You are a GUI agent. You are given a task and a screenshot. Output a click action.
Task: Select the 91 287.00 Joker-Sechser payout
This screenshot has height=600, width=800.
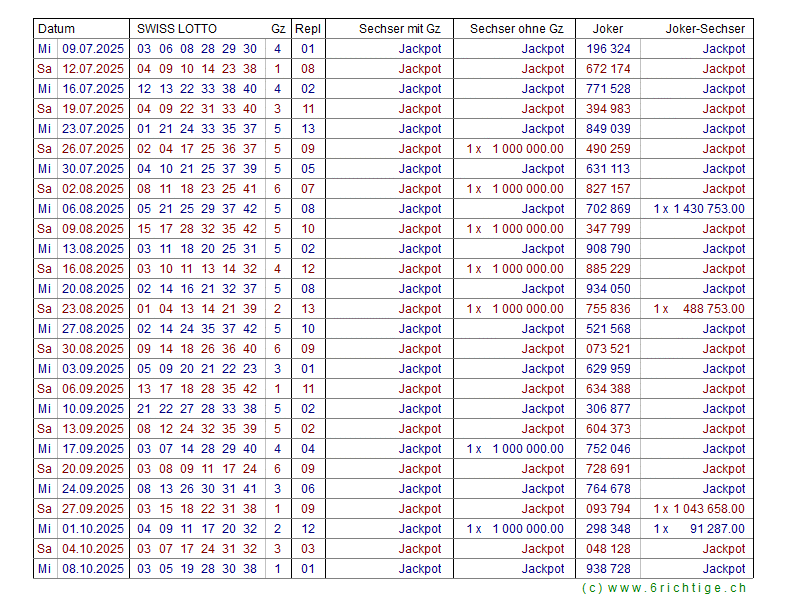[x=699, y=529]
